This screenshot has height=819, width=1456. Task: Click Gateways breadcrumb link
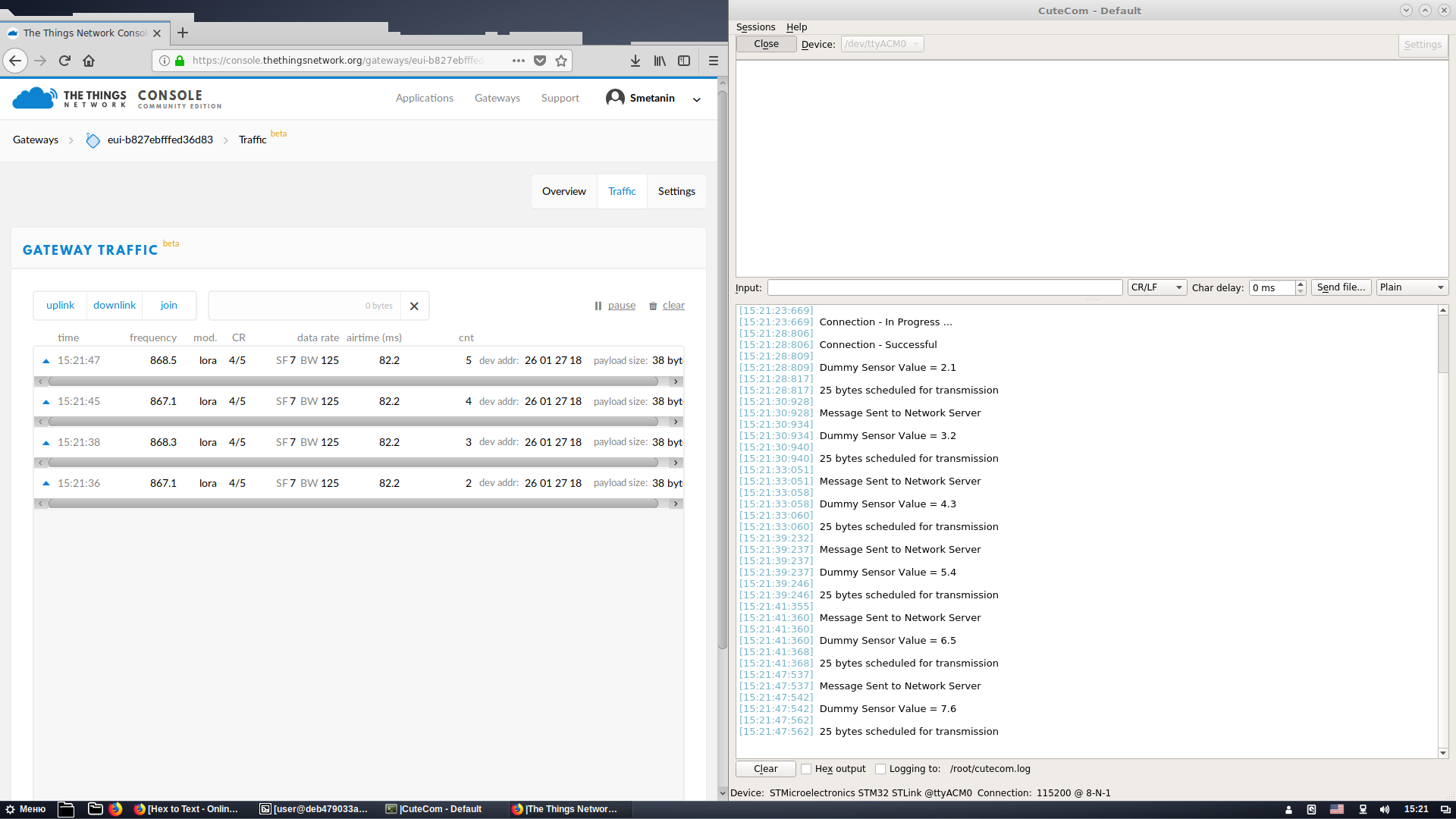(36, 140)
